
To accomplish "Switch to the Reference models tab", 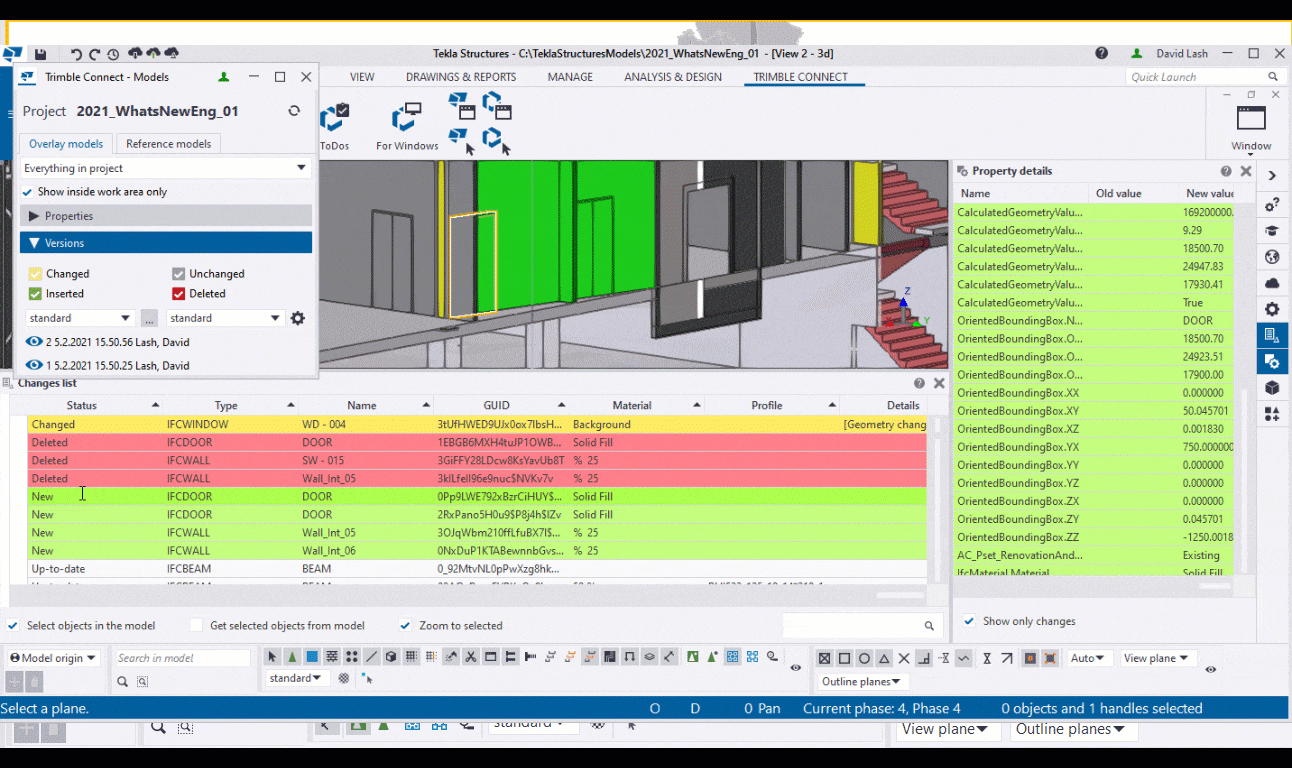I will point(168,144).
